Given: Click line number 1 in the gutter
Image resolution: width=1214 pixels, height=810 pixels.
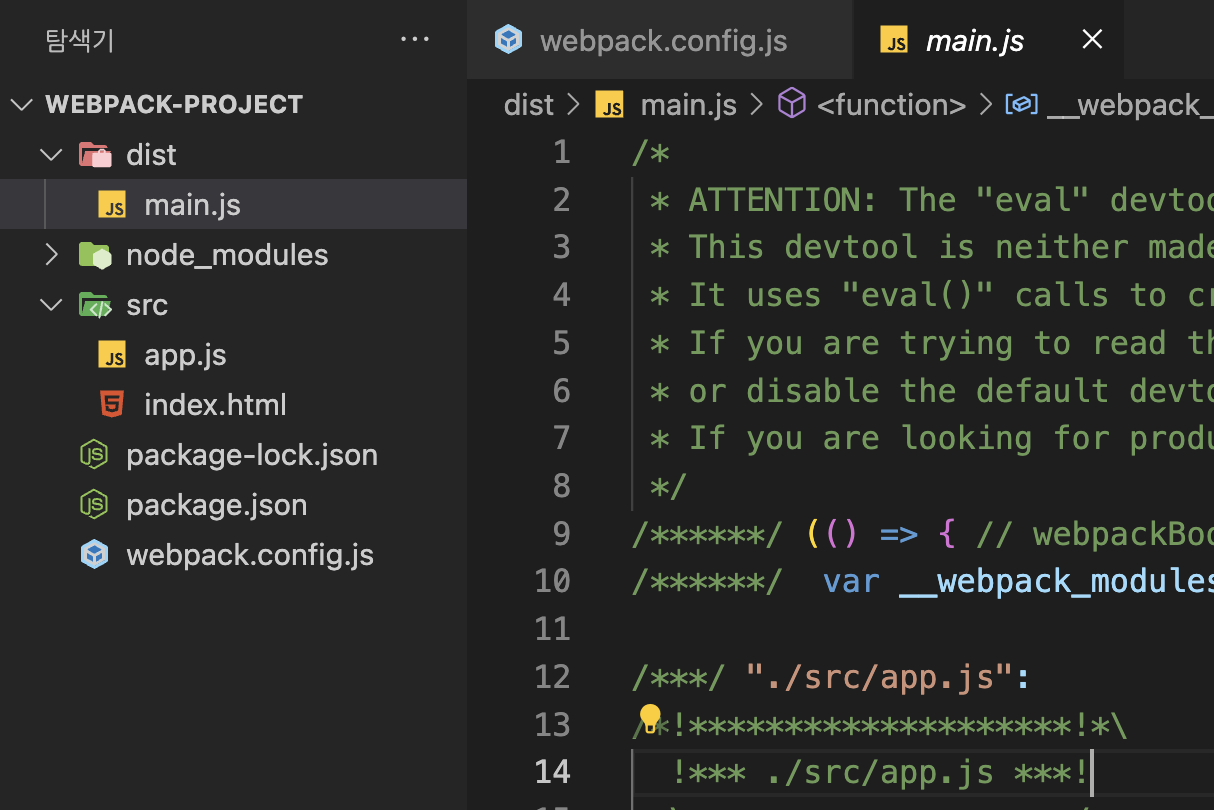Looking at the screenshot, I should click(x=561, y=152).
